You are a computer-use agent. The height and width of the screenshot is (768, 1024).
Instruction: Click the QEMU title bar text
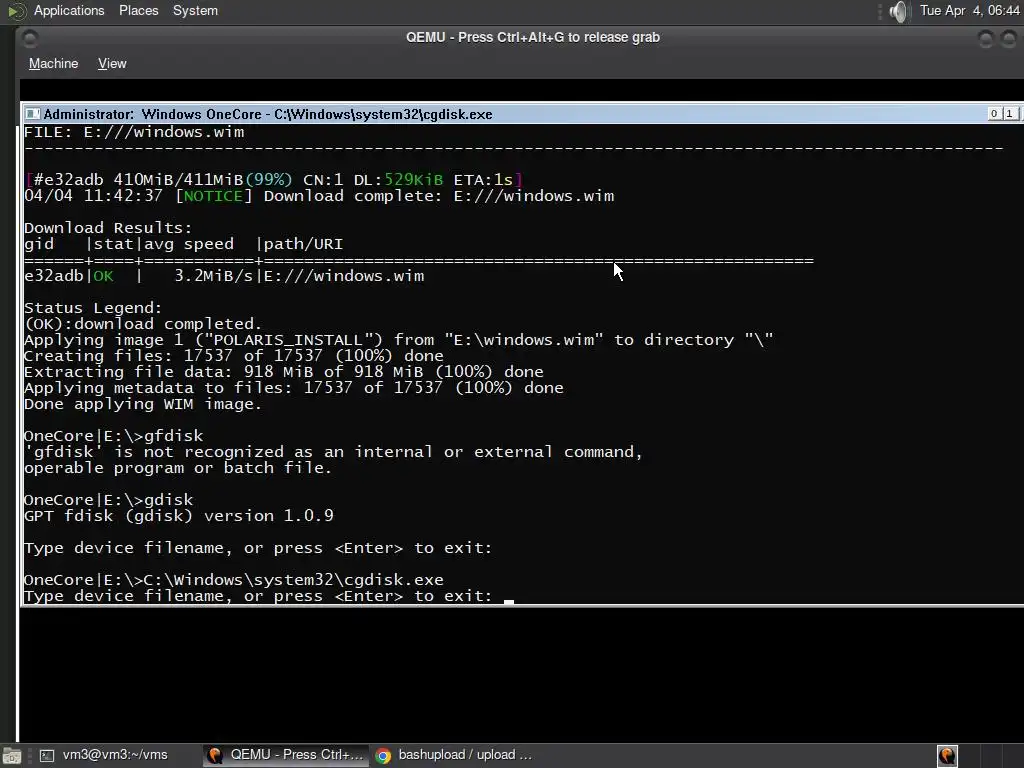coord(533,37)
